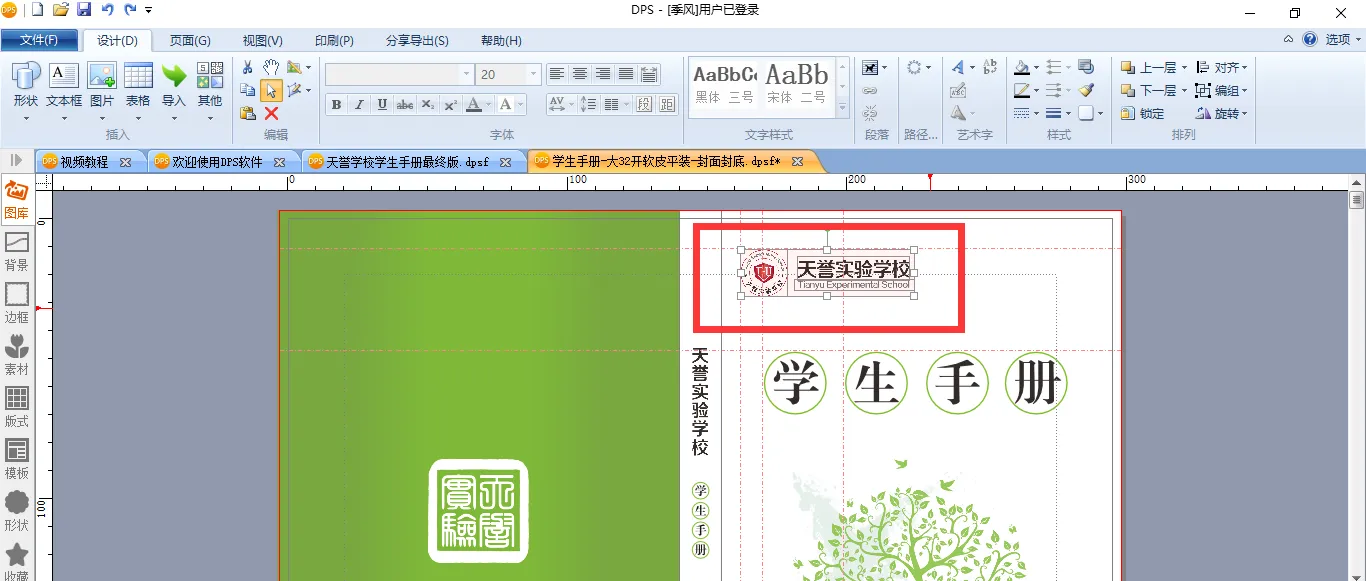
Task: Open the 文件(F) menu
Action: click(38, 40)
